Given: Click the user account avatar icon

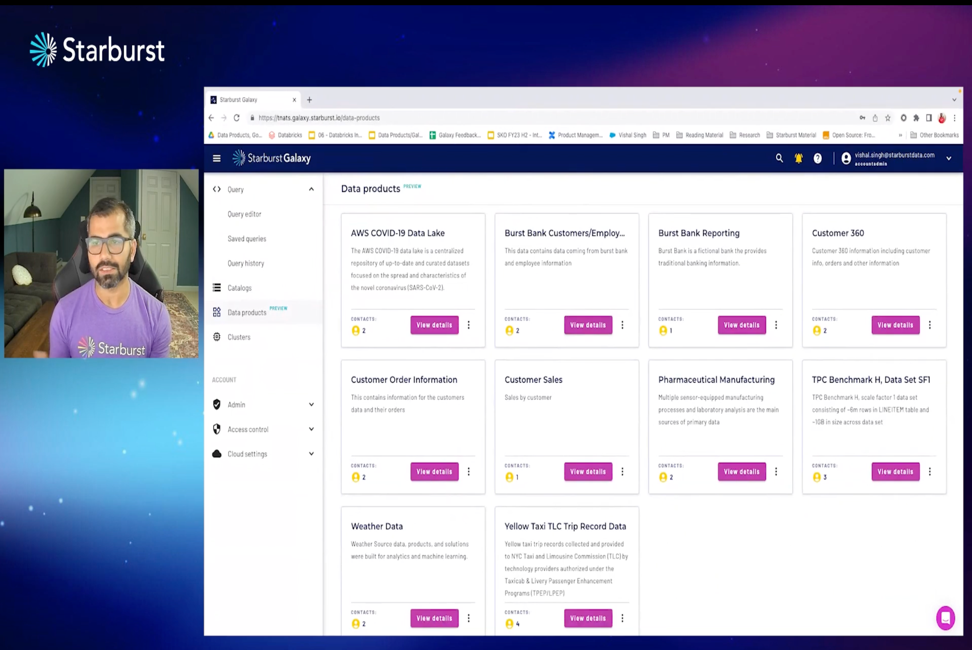Looking at the screenshot, I should tap(846, 159).
